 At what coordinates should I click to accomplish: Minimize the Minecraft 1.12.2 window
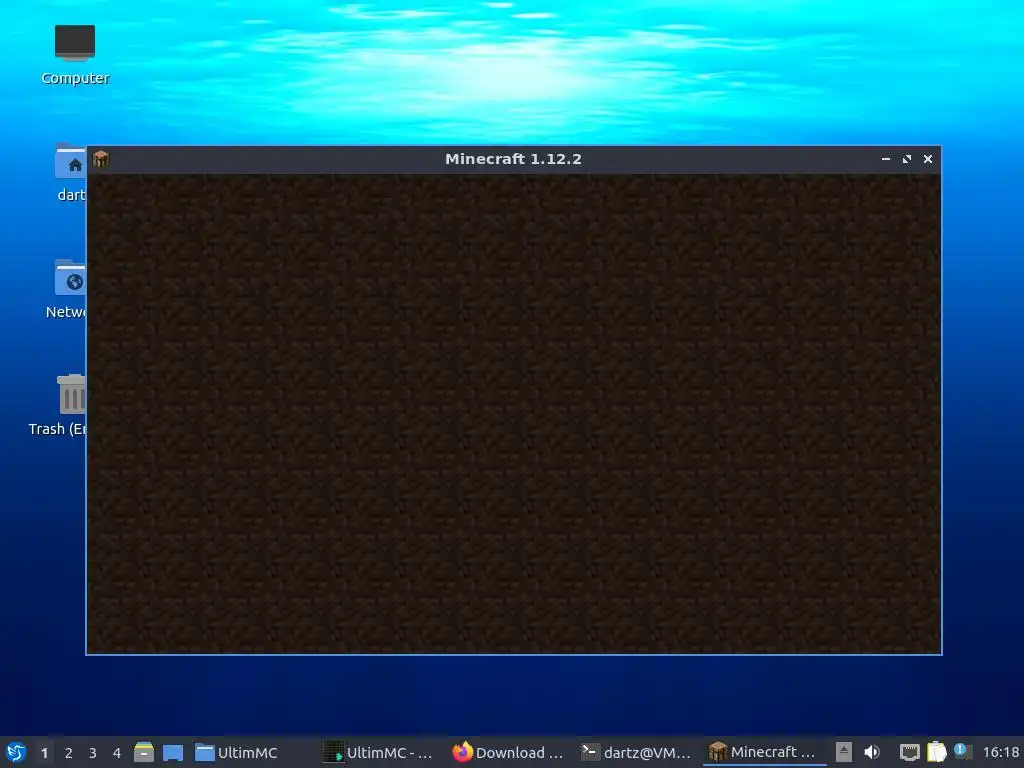pyautogui.click(x=886, y=159)
